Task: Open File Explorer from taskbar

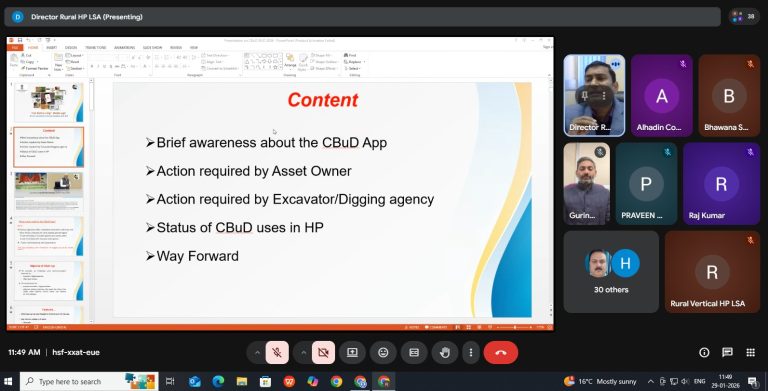Action: coord(242,381)
